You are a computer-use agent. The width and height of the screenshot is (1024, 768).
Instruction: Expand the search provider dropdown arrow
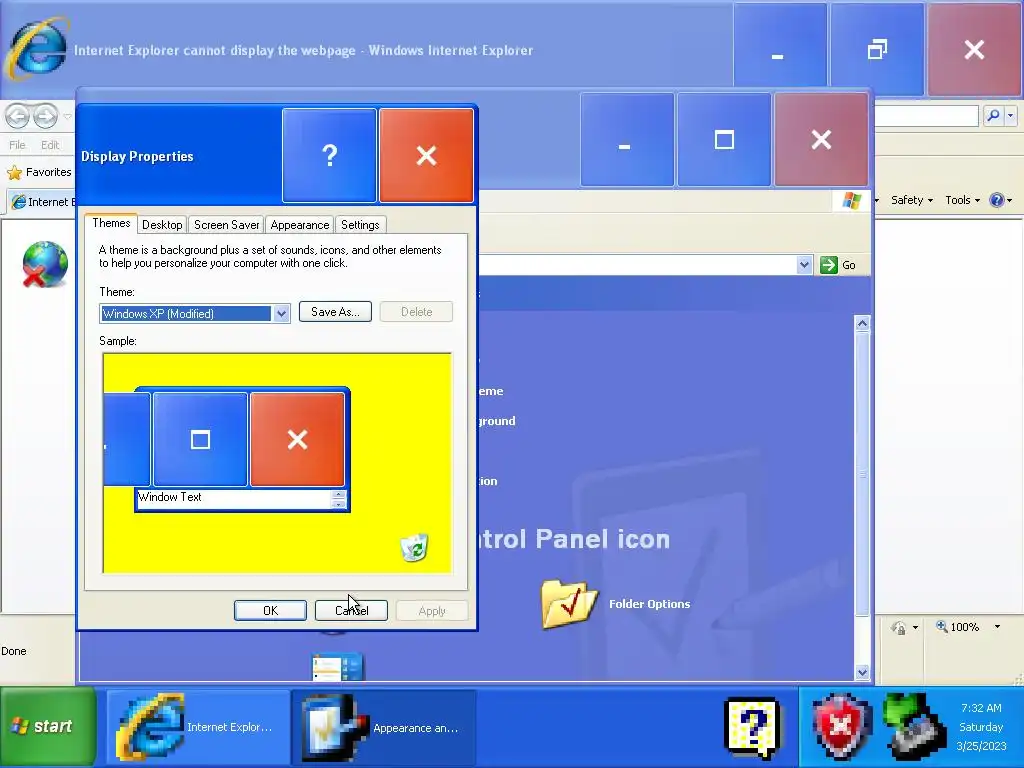click(x=1010, y=116)
